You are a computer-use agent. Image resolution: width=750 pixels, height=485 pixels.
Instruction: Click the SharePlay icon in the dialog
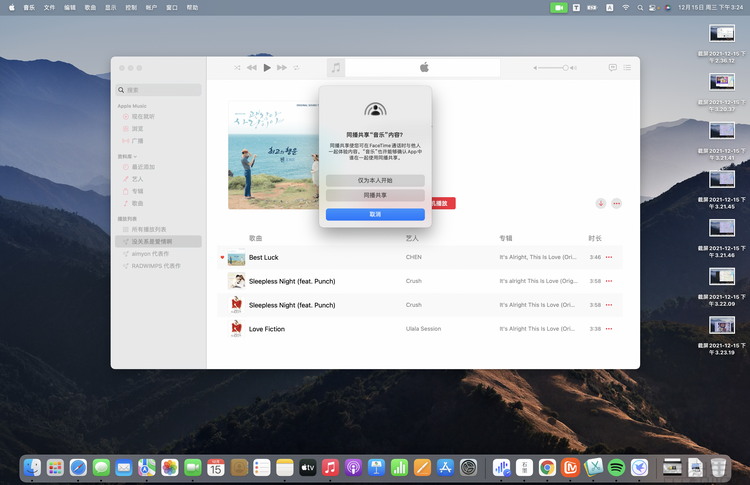[375, 110]
